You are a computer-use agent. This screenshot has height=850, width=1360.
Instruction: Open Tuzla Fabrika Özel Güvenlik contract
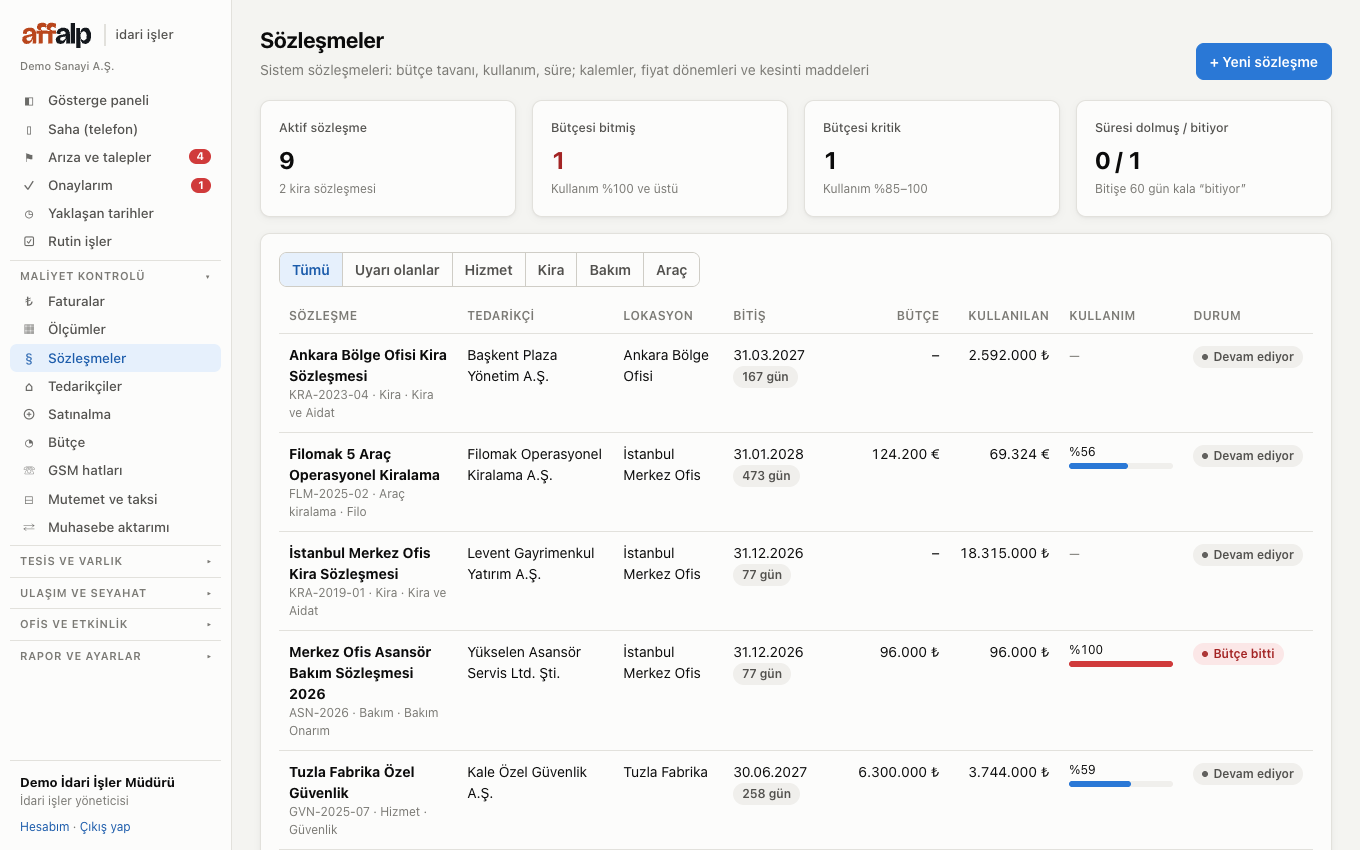[x=352, y=782]
